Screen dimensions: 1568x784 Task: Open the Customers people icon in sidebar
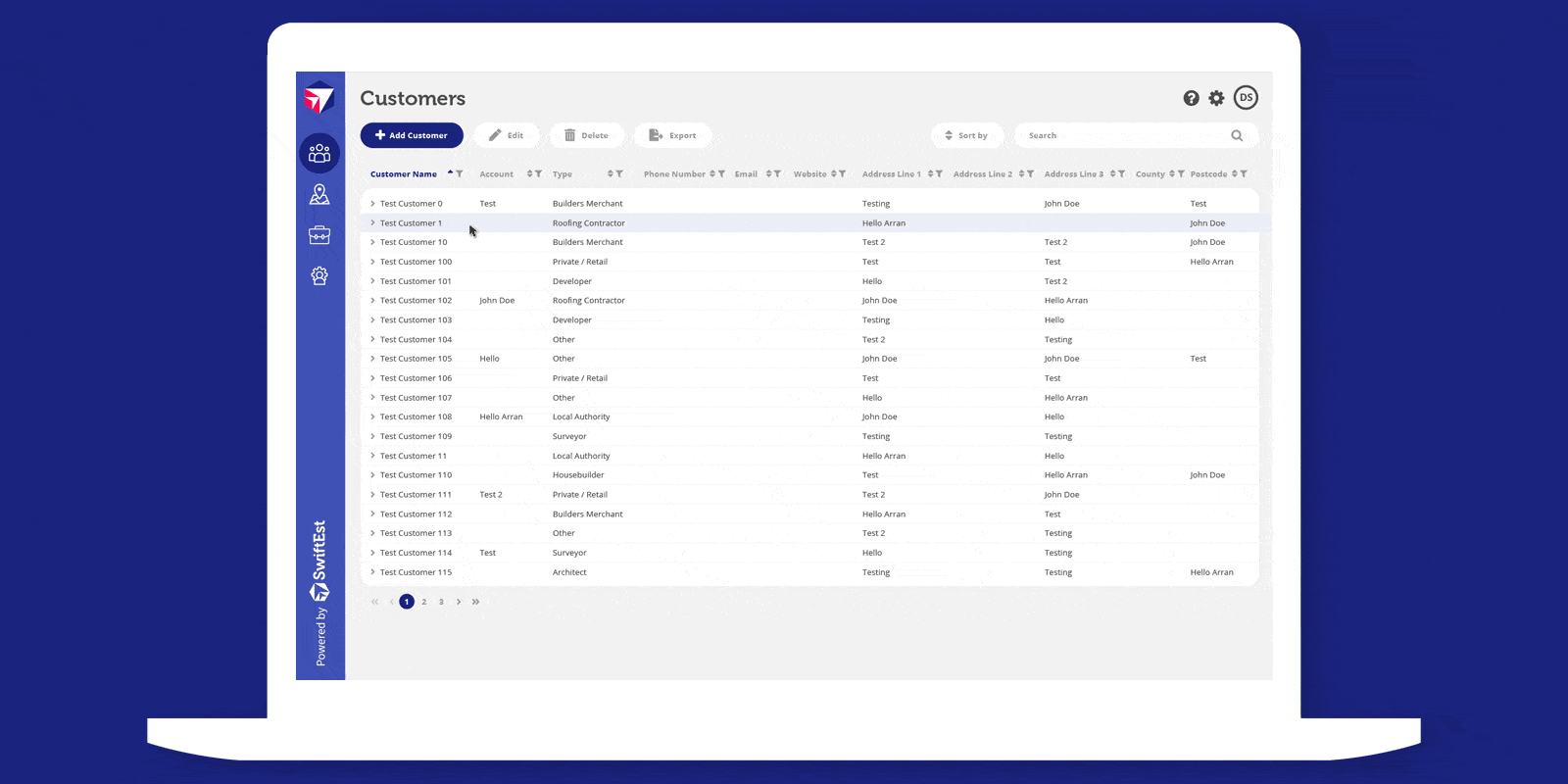(319, 153)
